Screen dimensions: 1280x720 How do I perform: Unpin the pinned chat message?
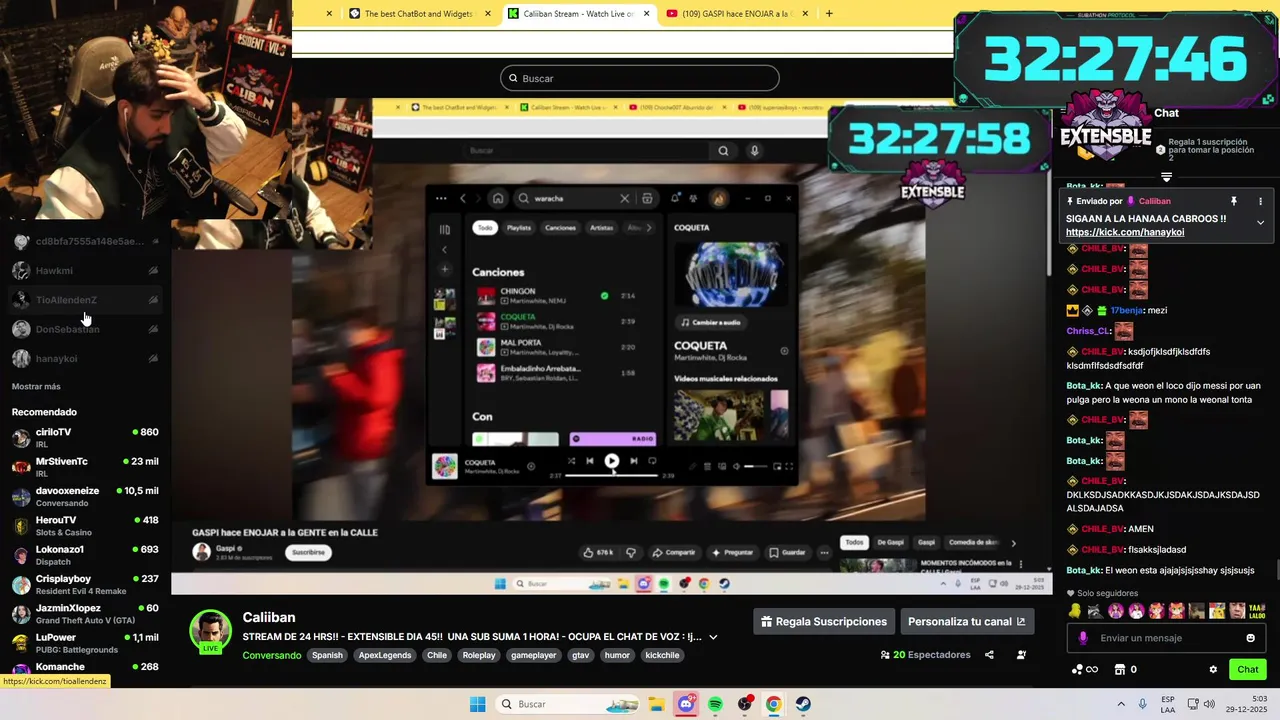(x=1234, y=201)
